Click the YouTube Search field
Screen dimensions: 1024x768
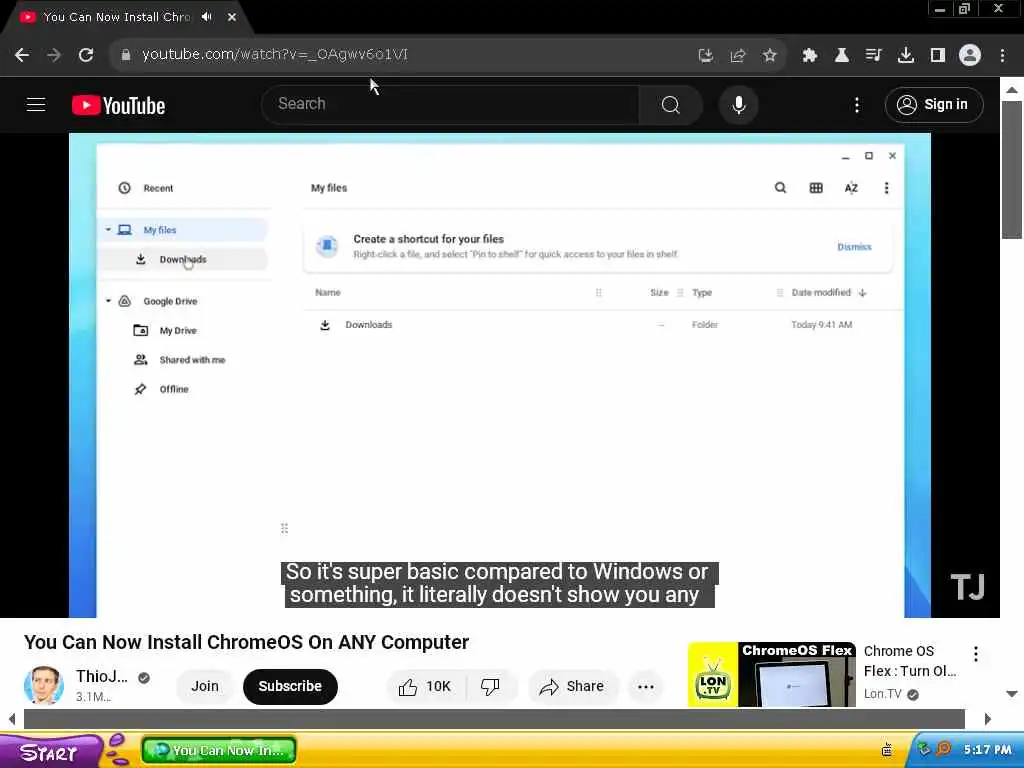(451, 104)
